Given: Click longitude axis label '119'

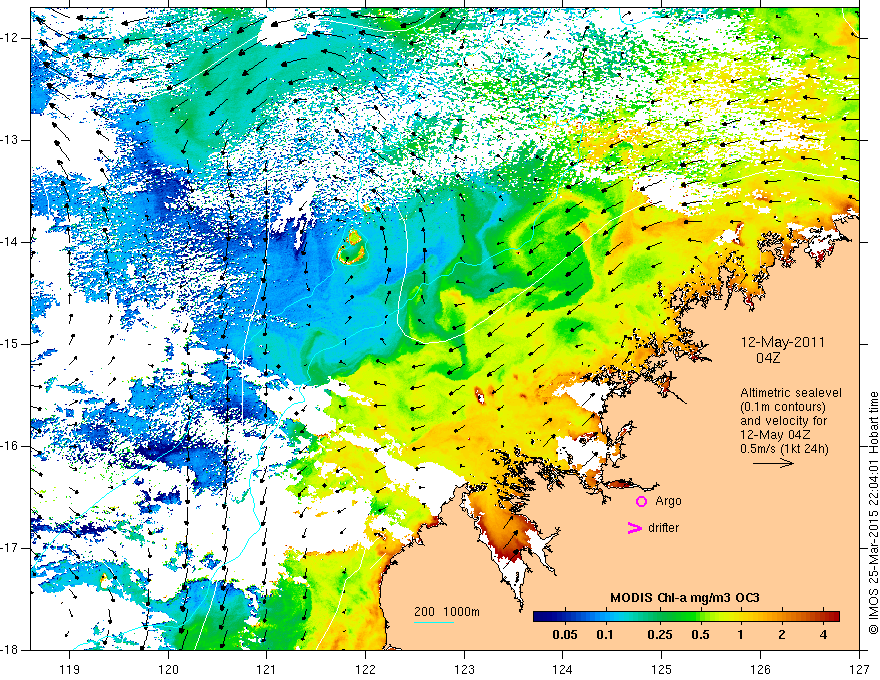Looking at the screenshot, I should coord(70,669).
